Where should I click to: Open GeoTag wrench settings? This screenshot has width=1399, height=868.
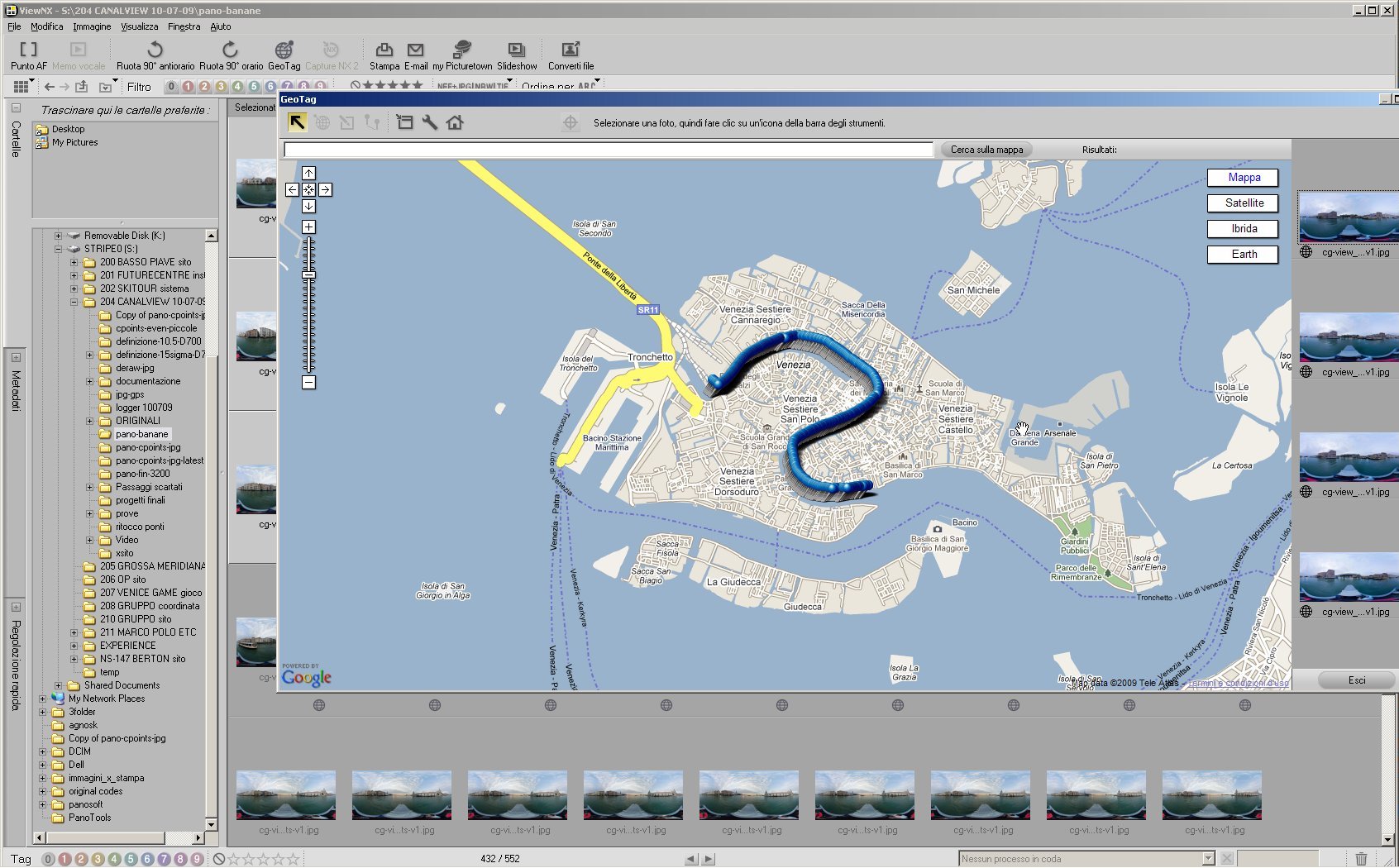(x=429, y=122)
